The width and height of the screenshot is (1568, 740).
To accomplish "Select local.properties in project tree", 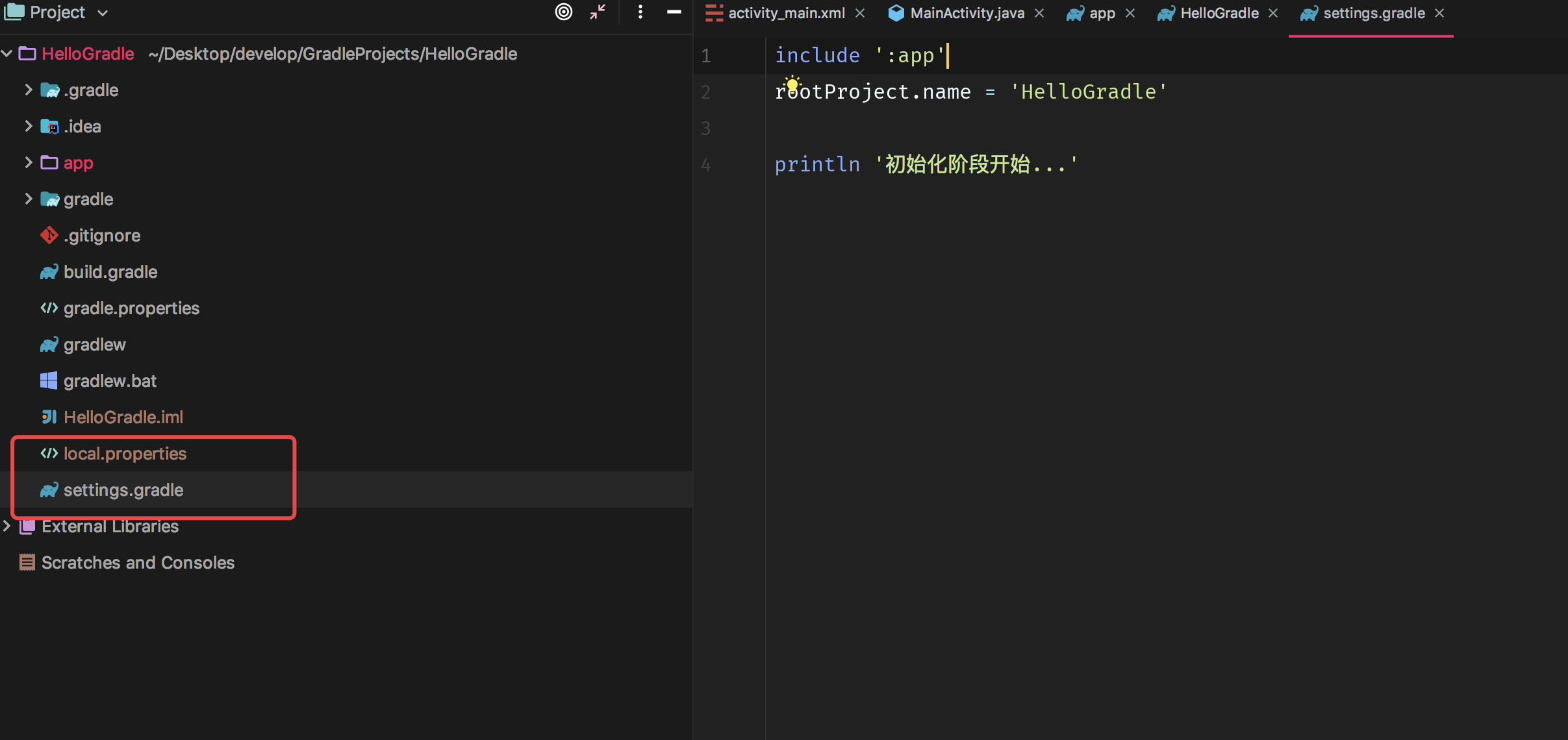I will tap(125, 454).
